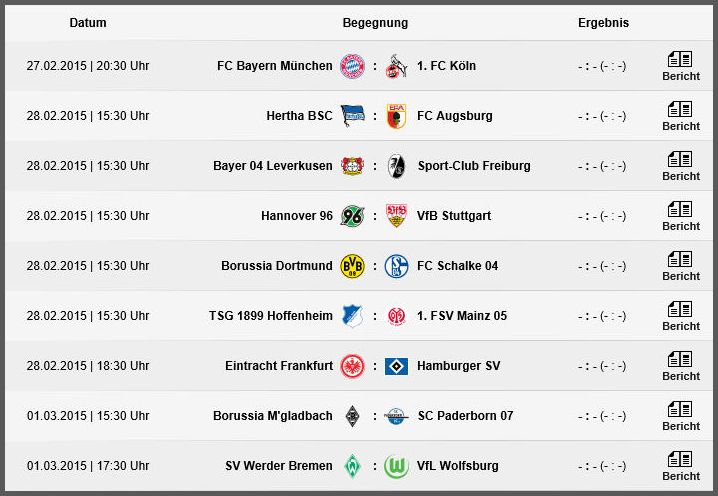Image resolution: width=718 pixels, height=496 pixels.
Task: Click the FC Schalke 04 blue crest
Action: (396, 266)
